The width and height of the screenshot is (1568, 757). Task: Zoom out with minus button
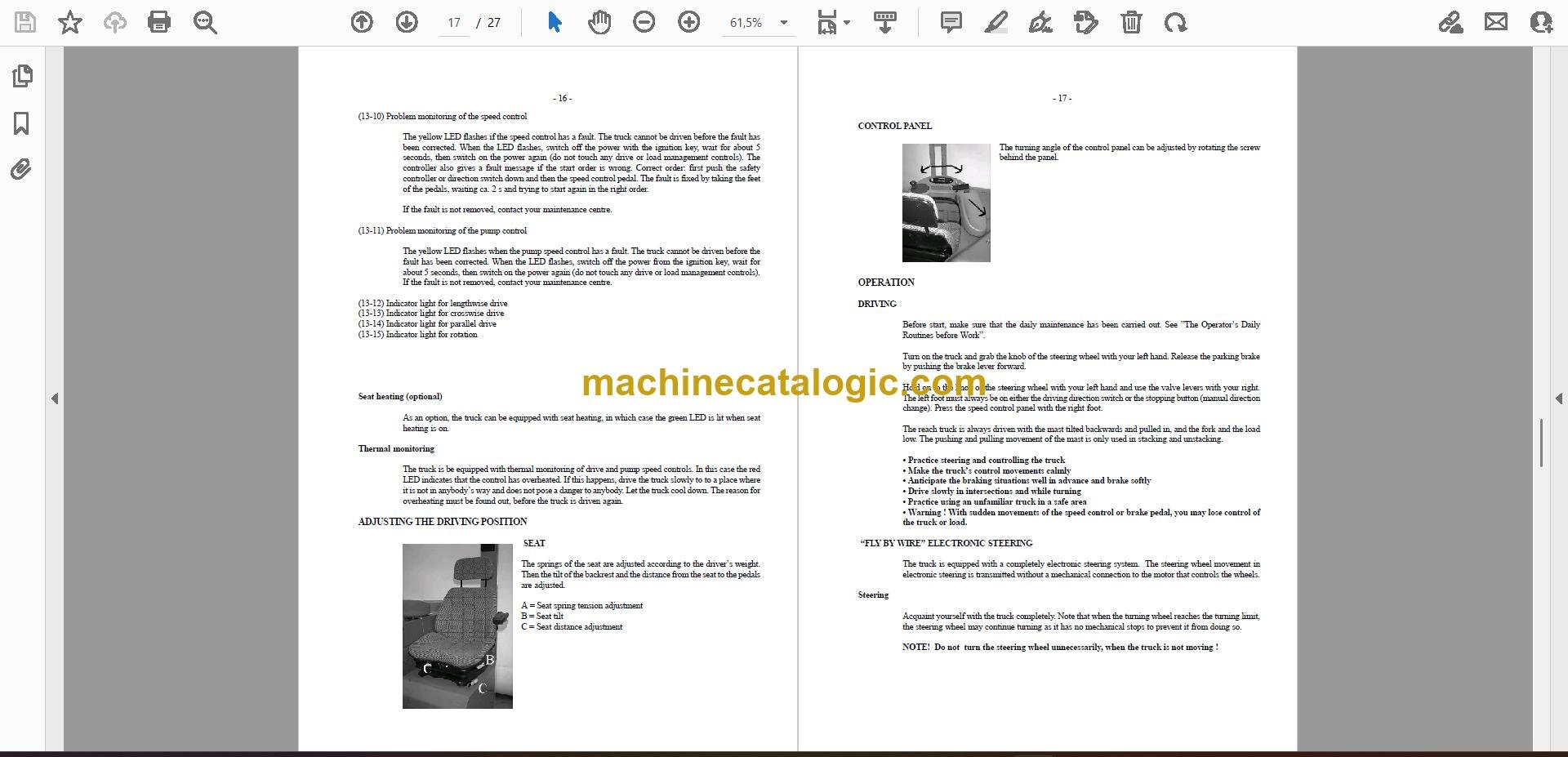(x=644, y=22)
